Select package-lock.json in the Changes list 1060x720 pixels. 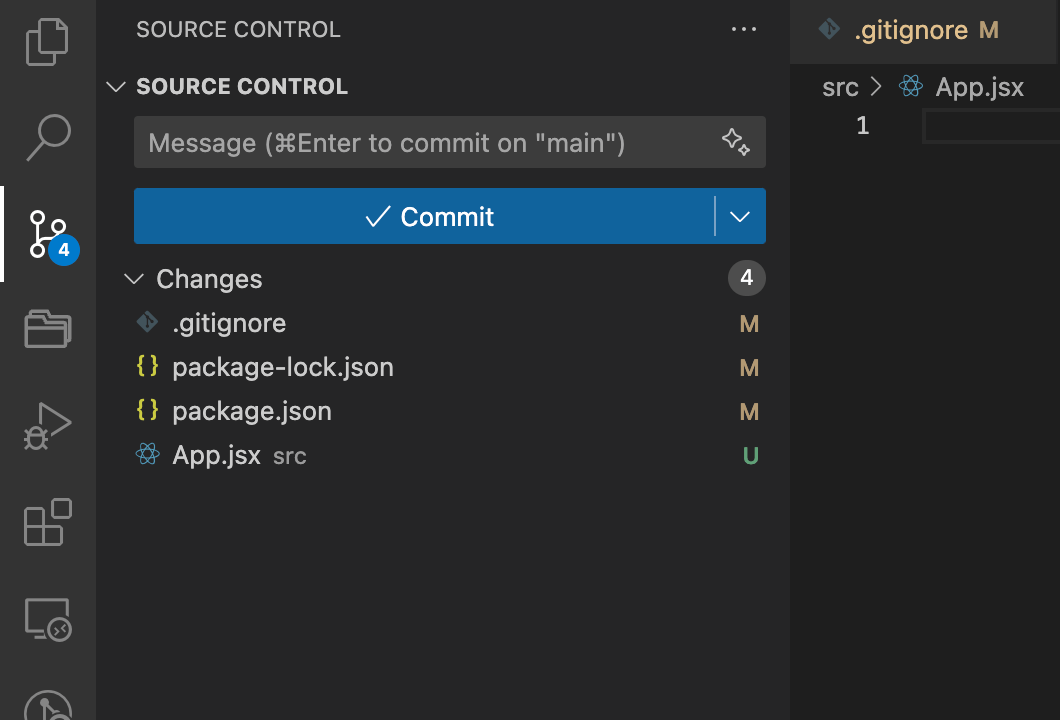click(283, 366)
